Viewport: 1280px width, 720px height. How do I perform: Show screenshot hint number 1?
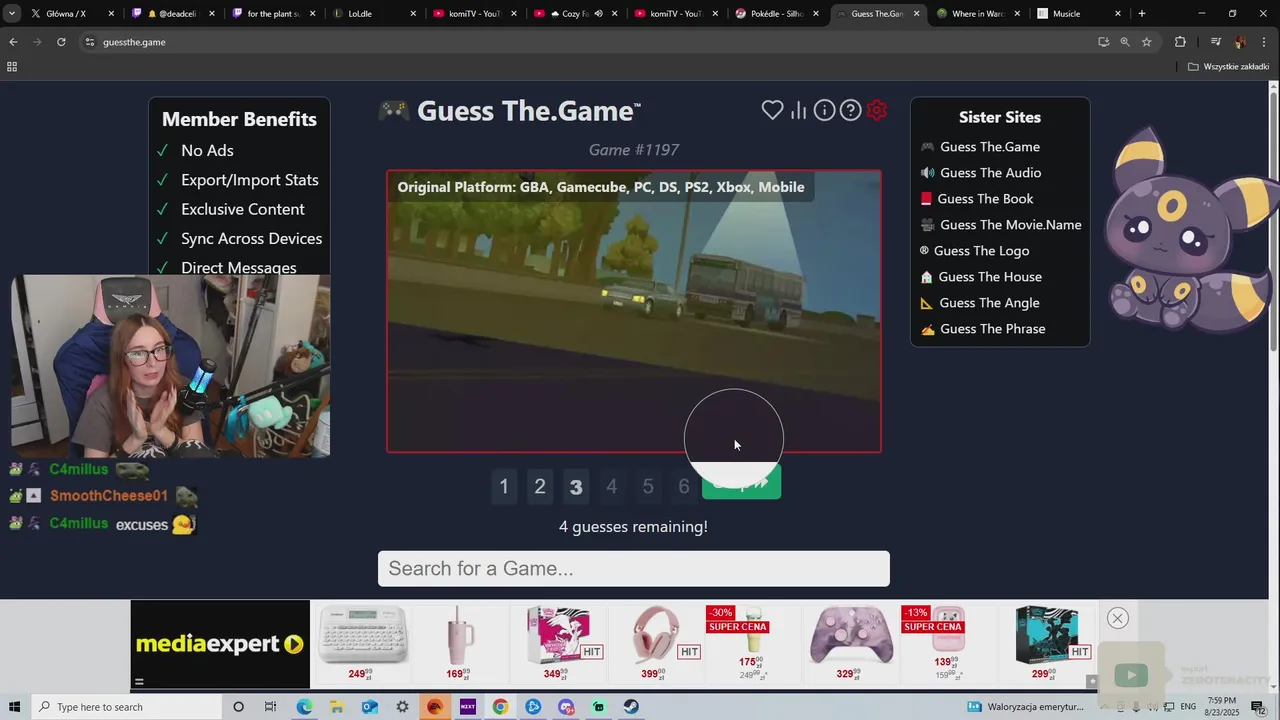[x=504, y=487]
